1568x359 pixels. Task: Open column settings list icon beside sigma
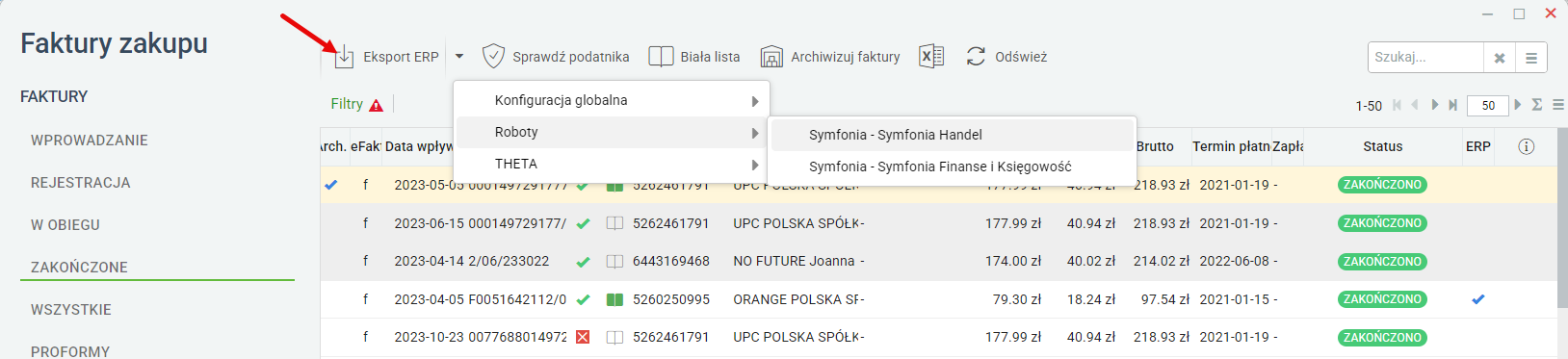1558,104
